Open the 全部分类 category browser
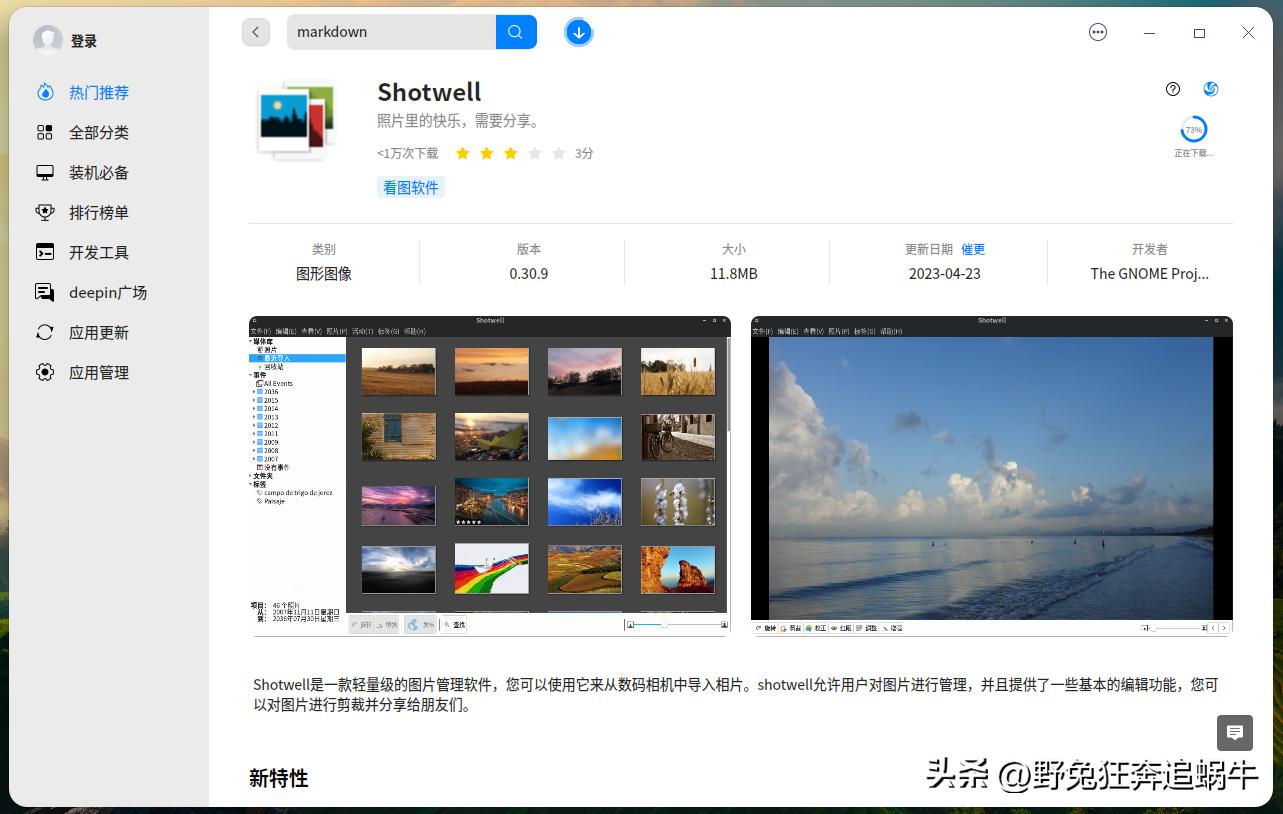The image size is (1283, 814). (99, 132)
